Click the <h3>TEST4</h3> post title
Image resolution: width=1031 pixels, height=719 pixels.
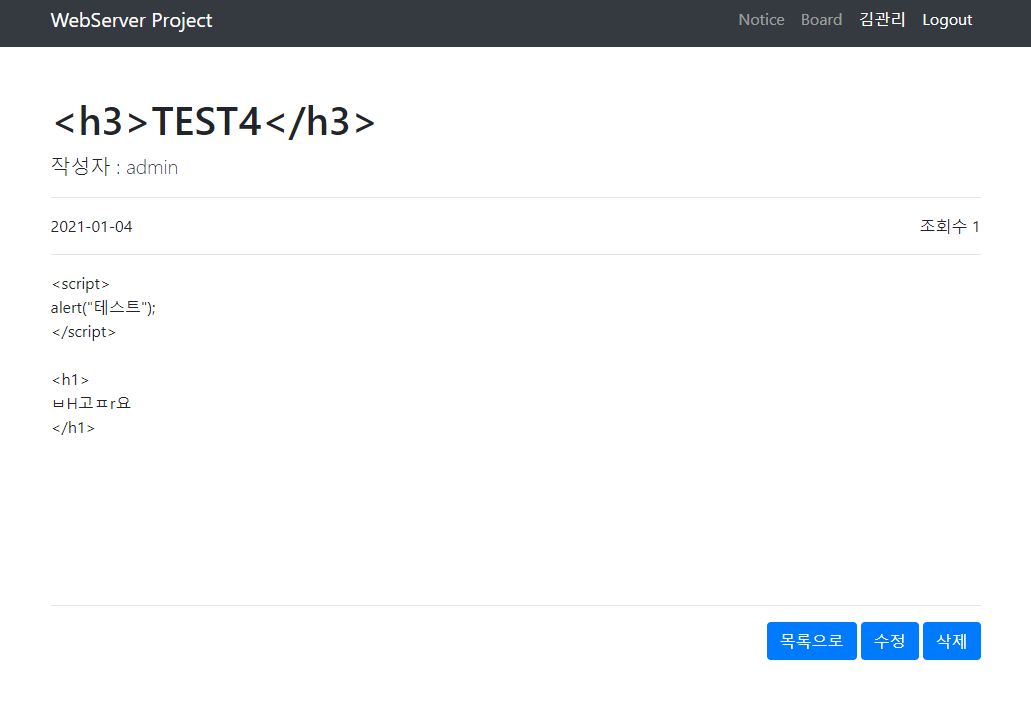click(214, 122)
